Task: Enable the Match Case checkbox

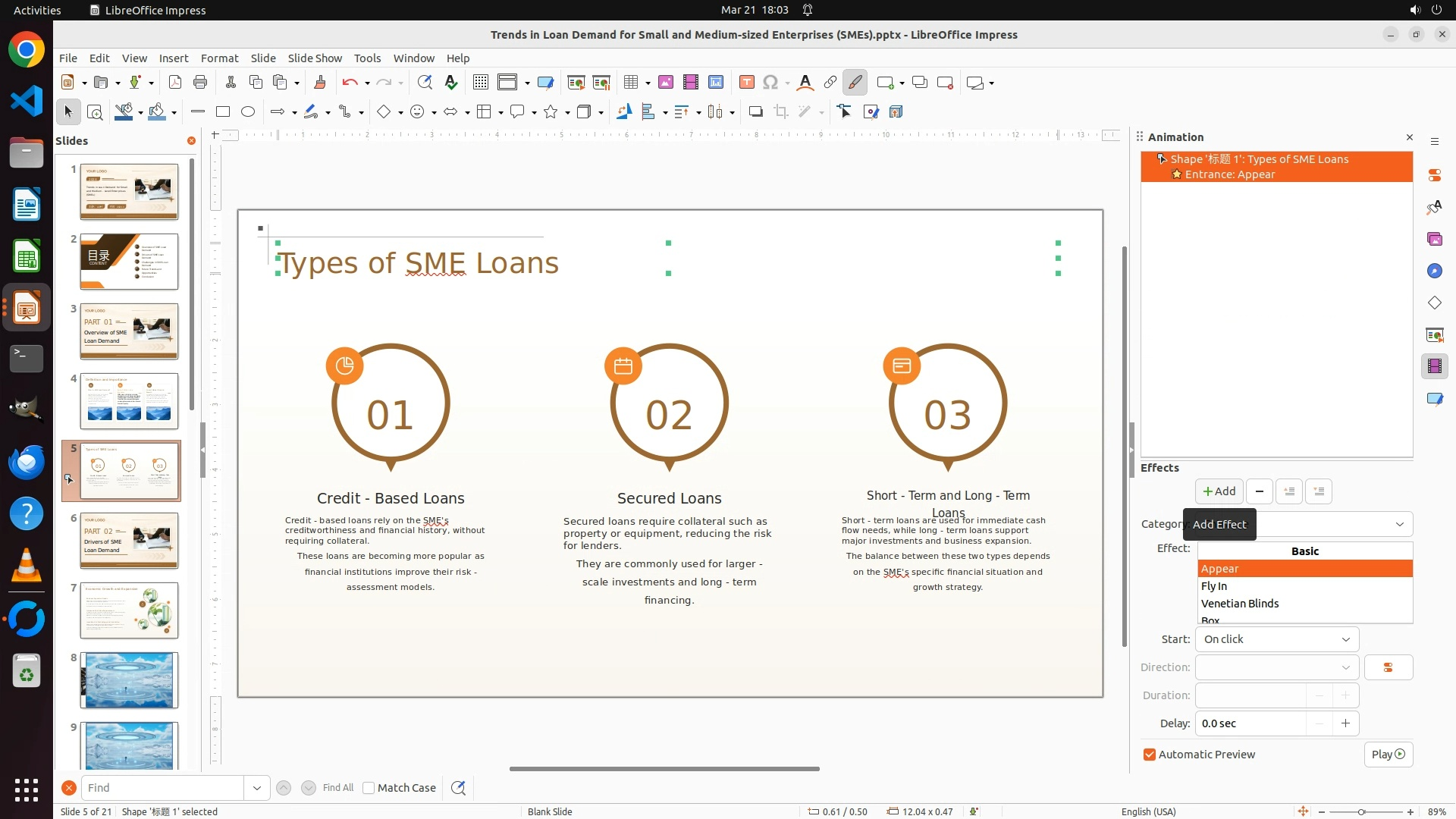Action: coord(369,788)
